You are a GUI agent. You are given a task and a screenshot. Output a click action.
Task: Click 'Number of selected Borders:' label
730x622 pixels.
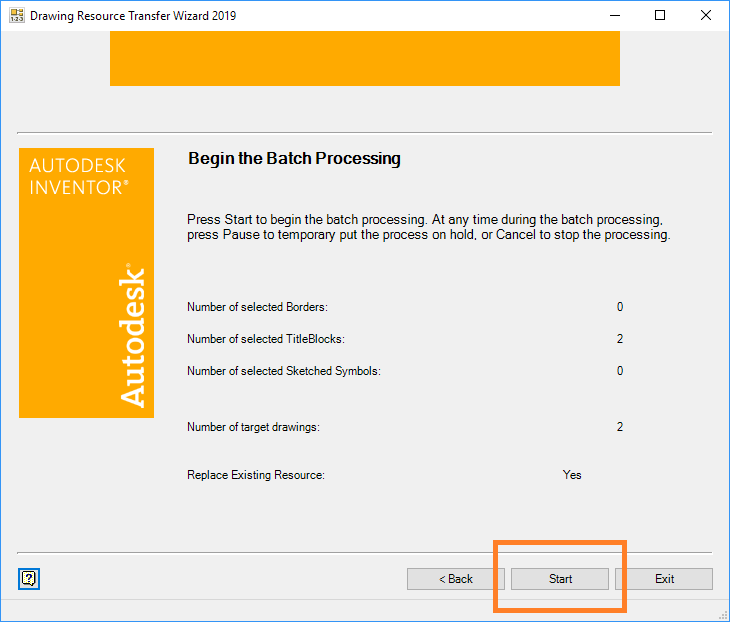pyautogui.click(x=257, y=307)
